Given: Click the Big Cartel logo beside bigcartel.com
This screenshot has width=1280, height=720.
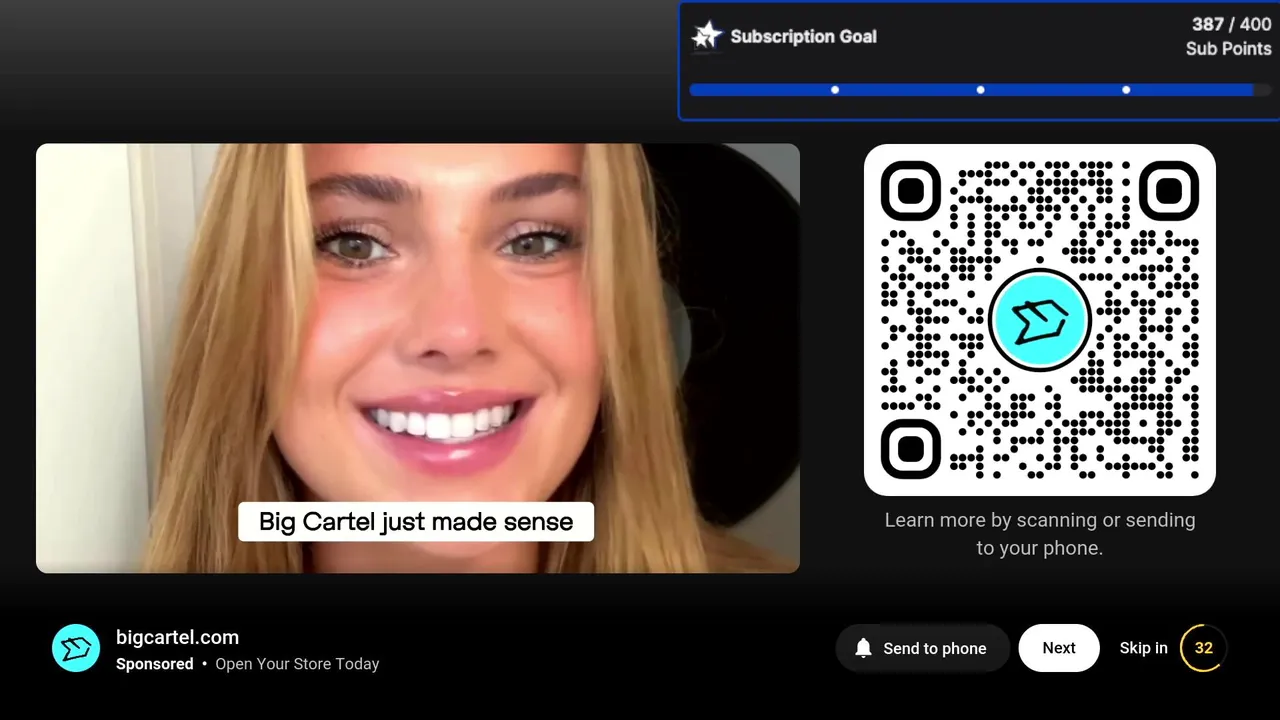Looking at the screenshot, I should [76, 648].
